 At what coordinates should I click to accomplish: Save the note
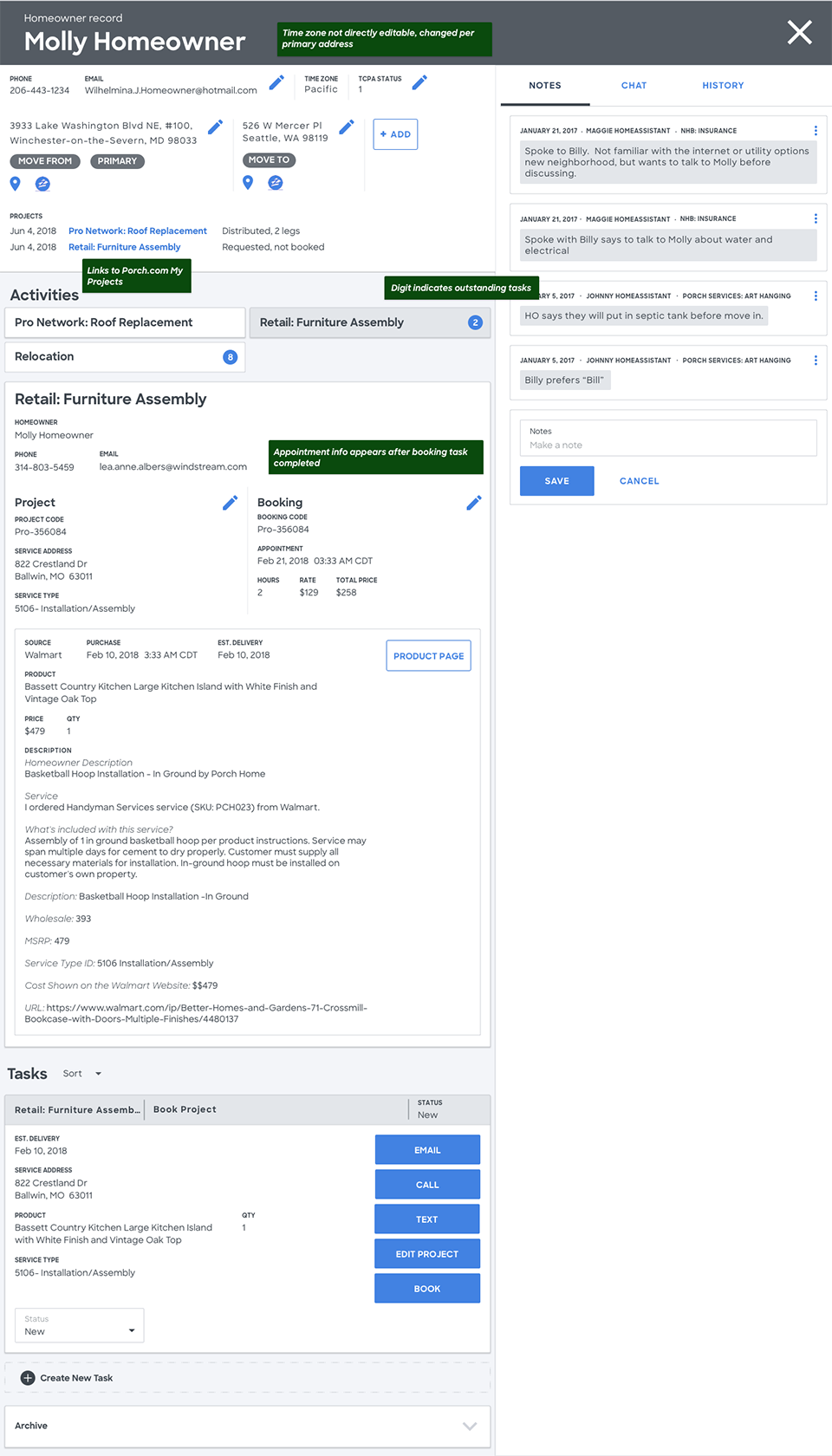click(x=556, y=481)
